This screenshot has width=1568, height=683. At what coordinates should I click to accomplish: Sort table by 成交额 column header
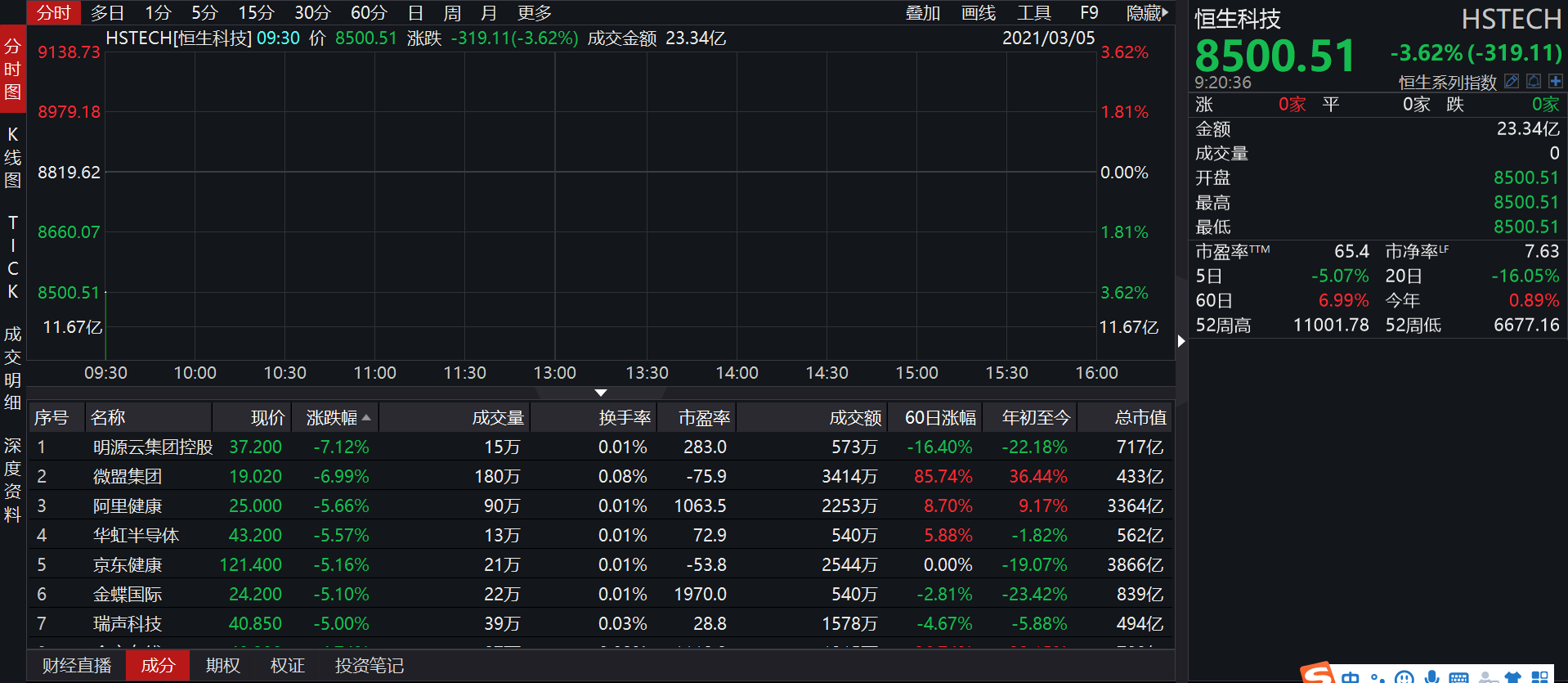click(813, 418)
